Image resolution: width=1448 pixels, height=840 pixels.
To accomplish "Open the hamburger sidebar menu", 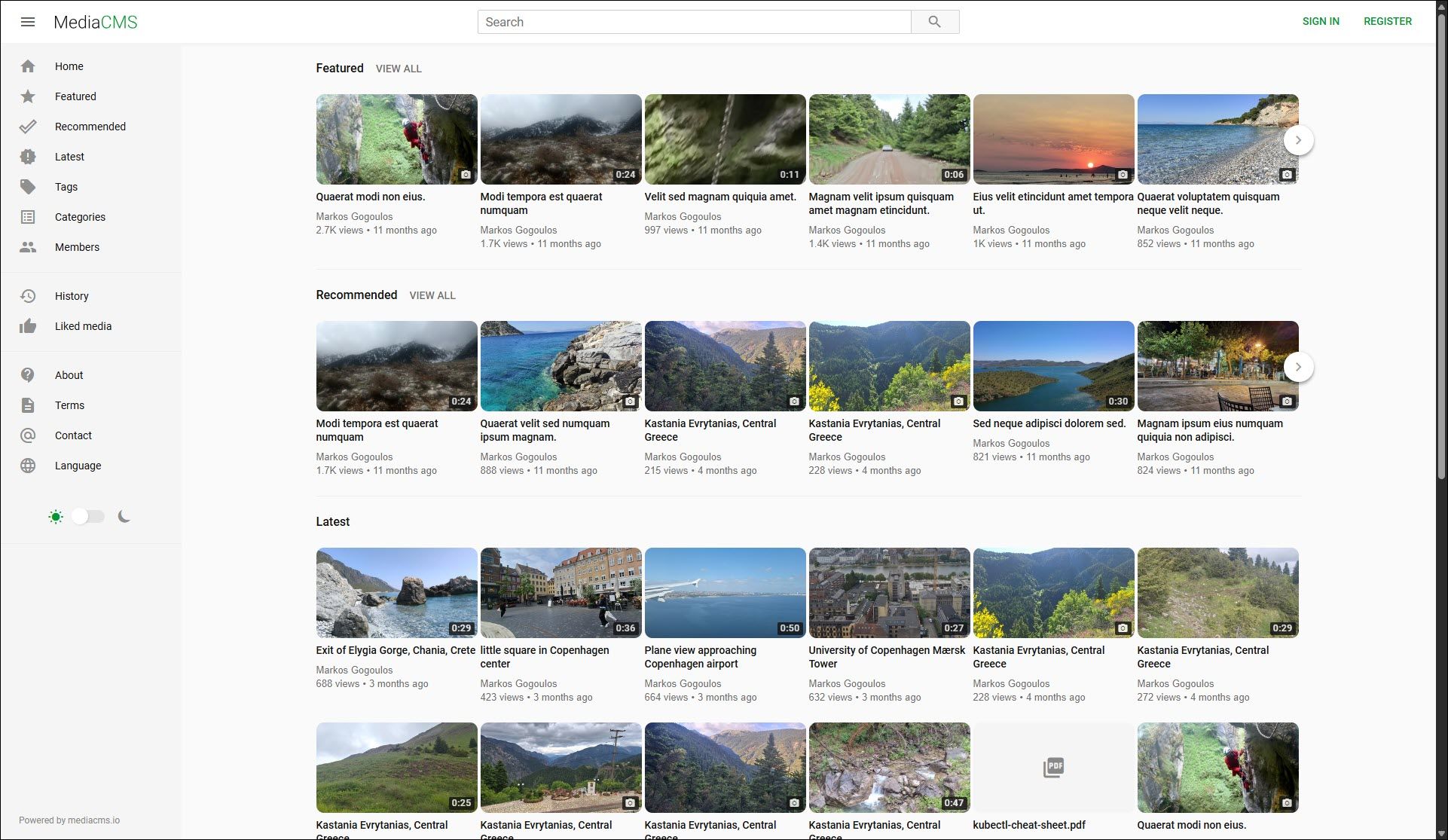I will point(28,22).
